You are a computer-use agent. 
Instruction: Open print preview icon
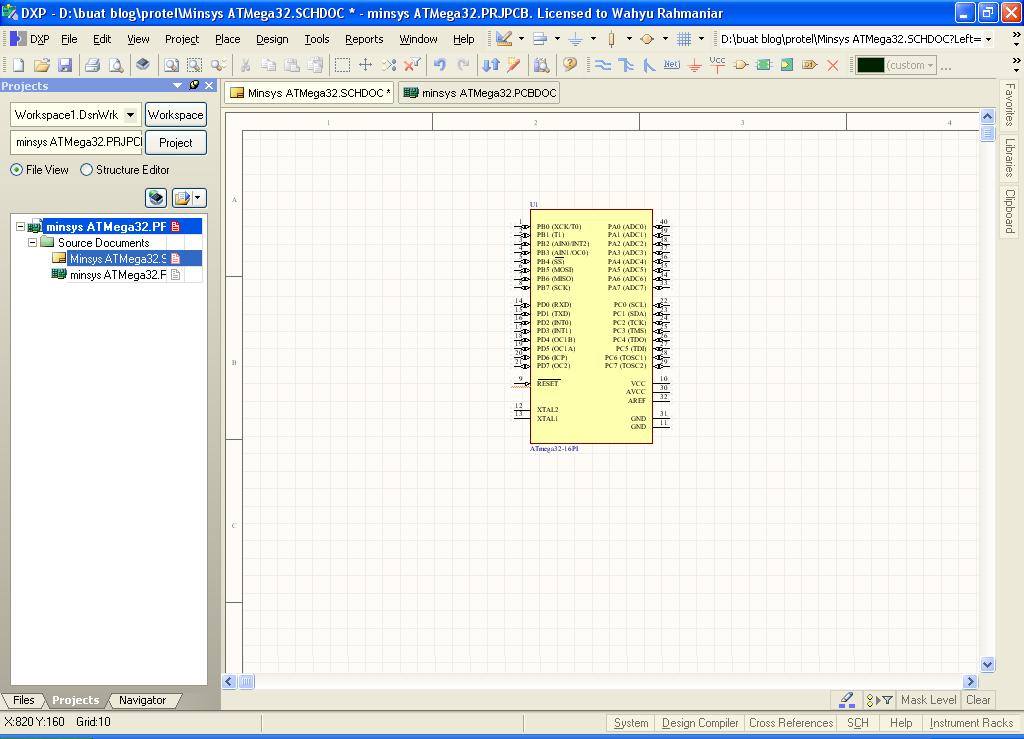(x=116, y=65)
